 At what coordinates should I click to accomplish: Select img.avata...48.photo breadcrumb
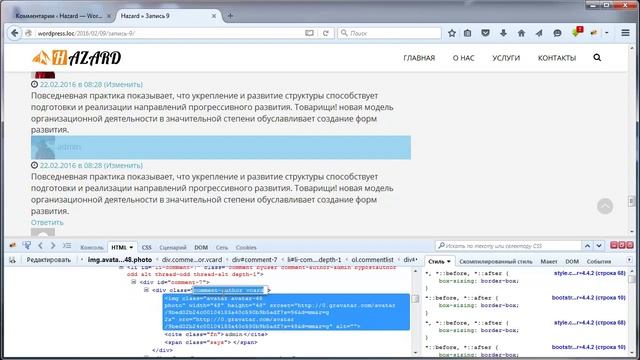(120, 260)
